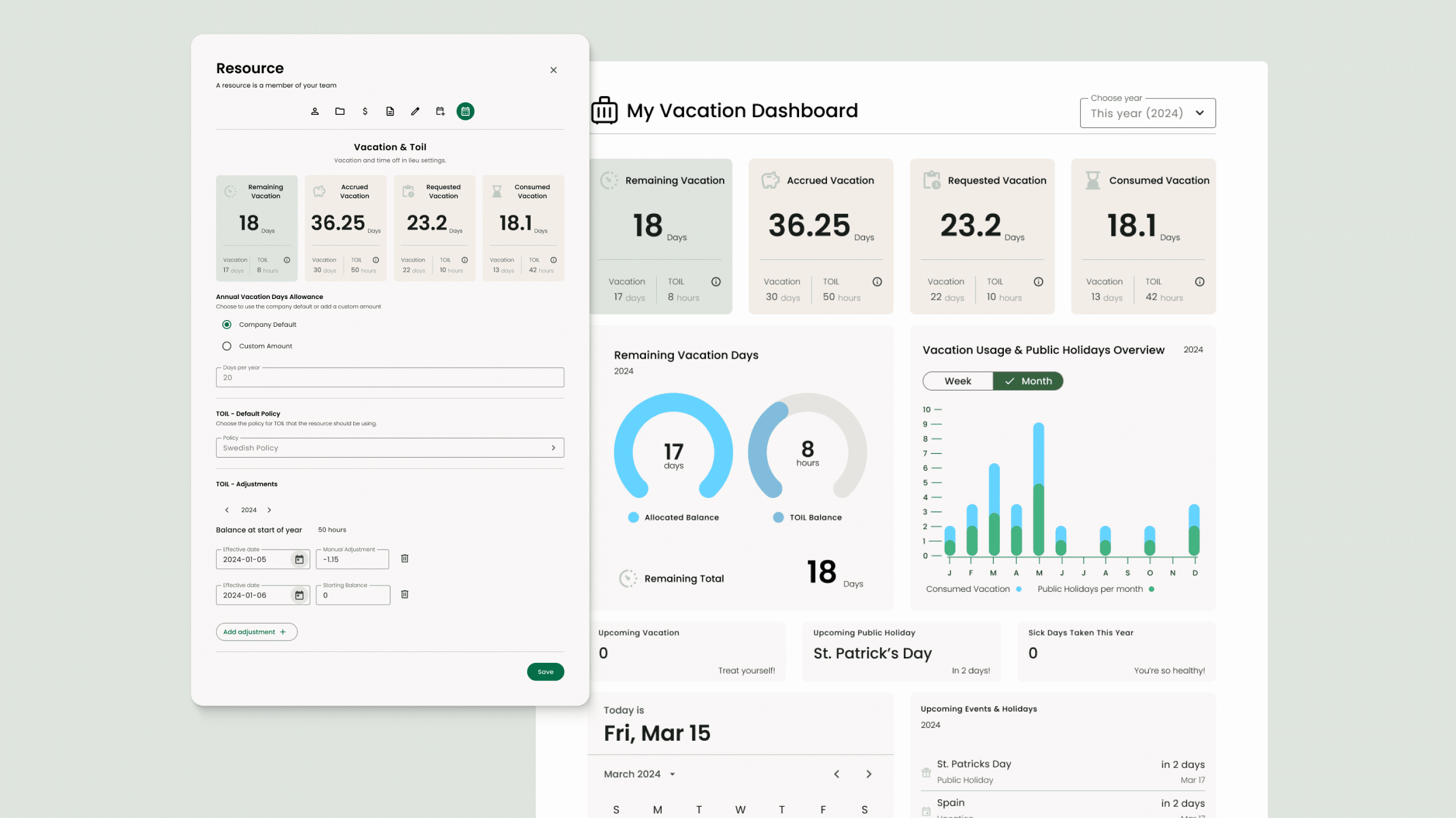Select the Month chart tab
The width and height of the screenshot is (1456, 818).
(x=1028, y=381)
